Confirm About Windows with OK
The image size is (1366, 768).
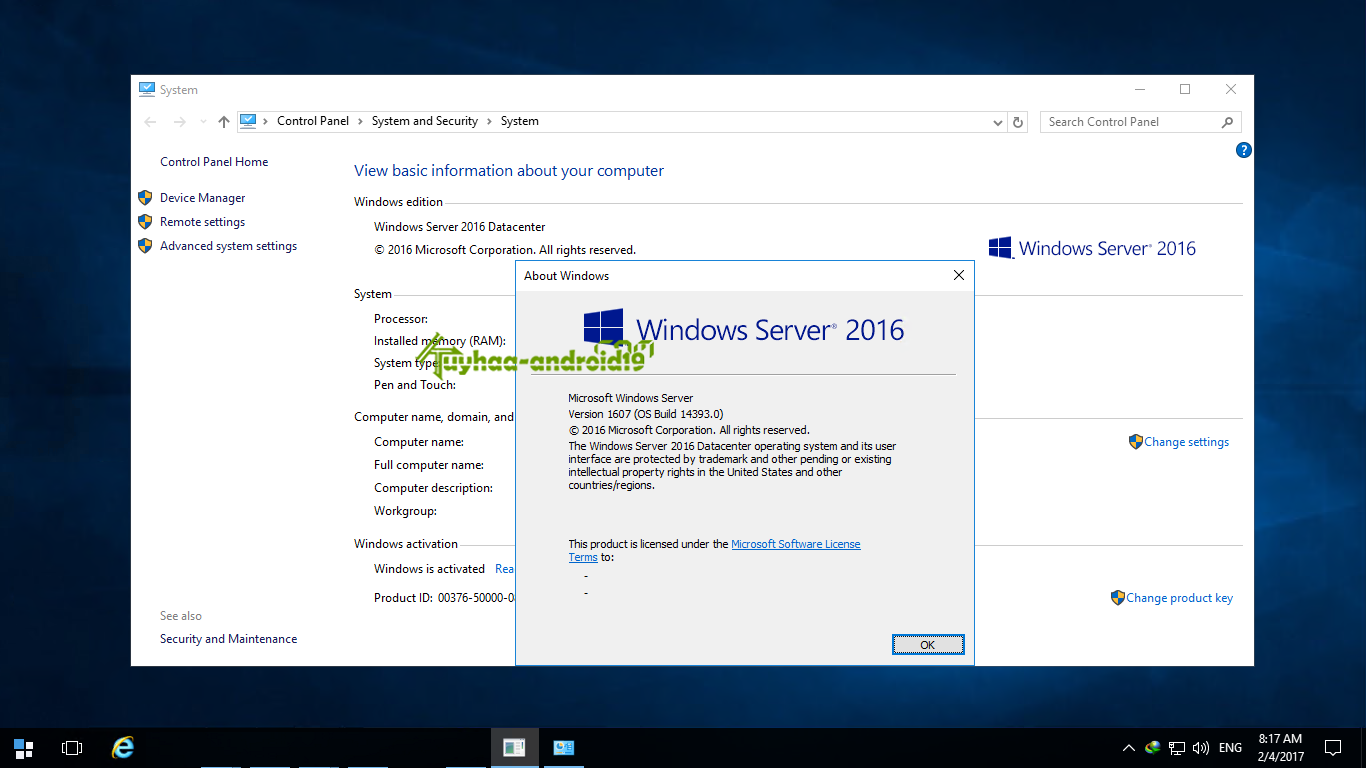point(928,645)
